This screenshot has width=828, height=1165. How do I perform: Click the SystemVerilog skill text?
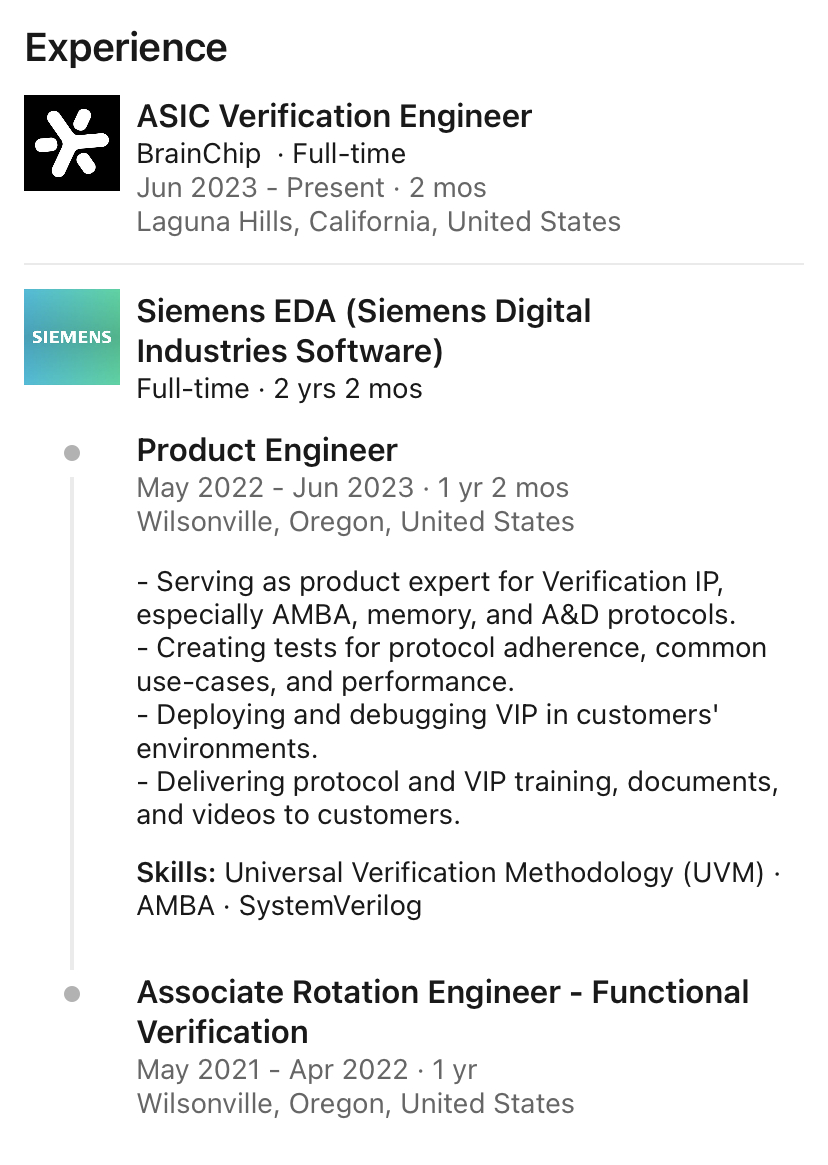(x=330, y=906)
